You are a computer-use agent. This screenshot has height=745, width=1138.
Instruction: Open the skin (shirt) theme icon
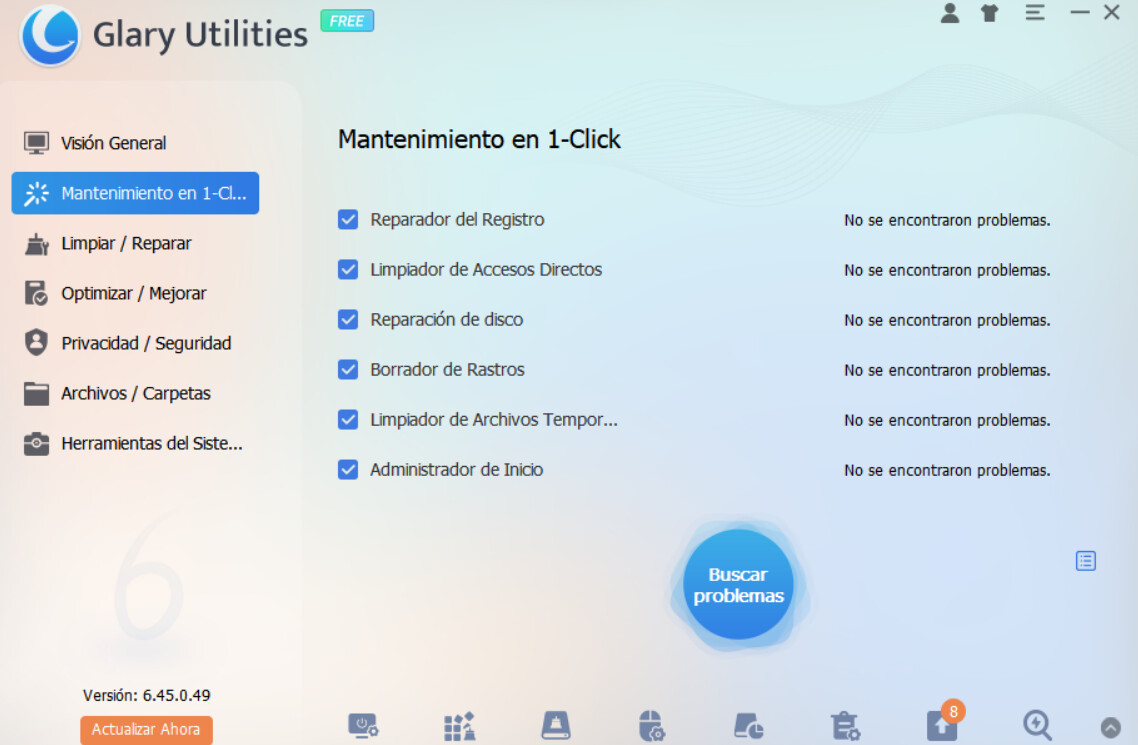coord(989,13)
